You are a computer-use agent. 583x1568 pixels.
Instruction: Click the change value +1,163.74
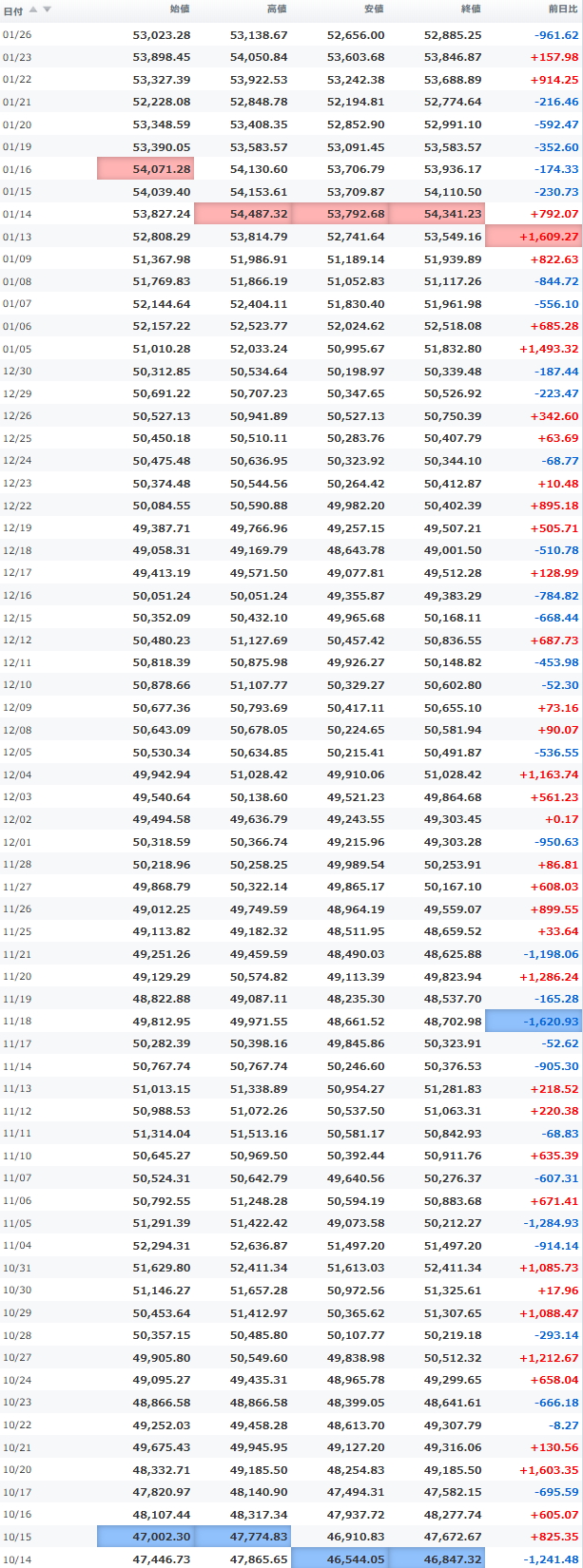(x=550, y=775)
